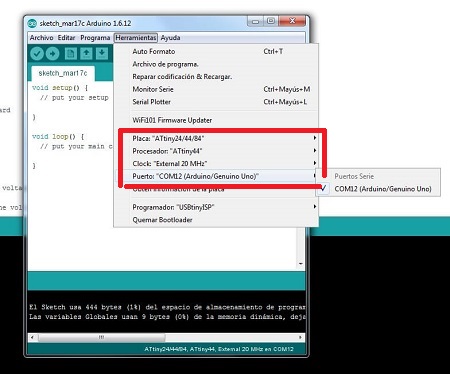The image size is (450, 374).
Task: Open Monitor Serie
Action: click(x=216, y=89)
